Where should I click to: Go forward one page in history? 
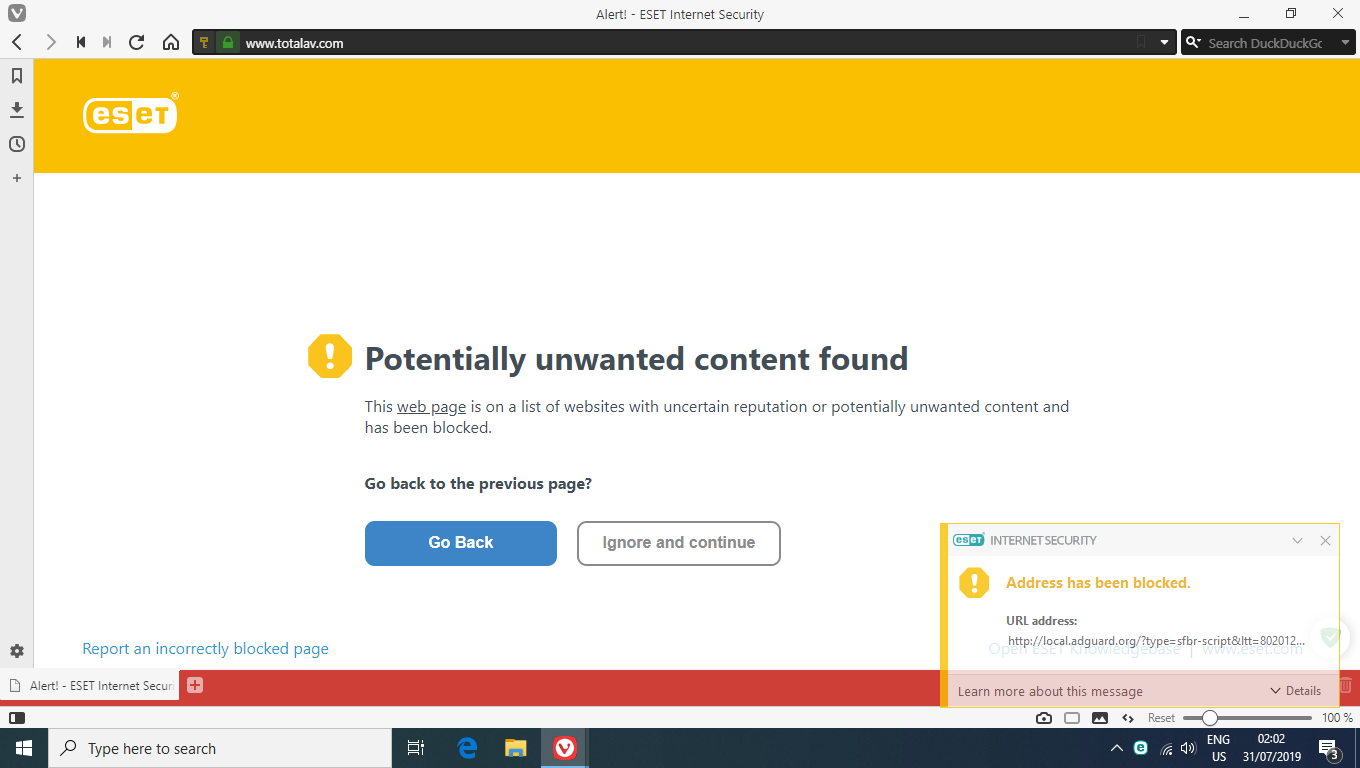tap(50, 42)
